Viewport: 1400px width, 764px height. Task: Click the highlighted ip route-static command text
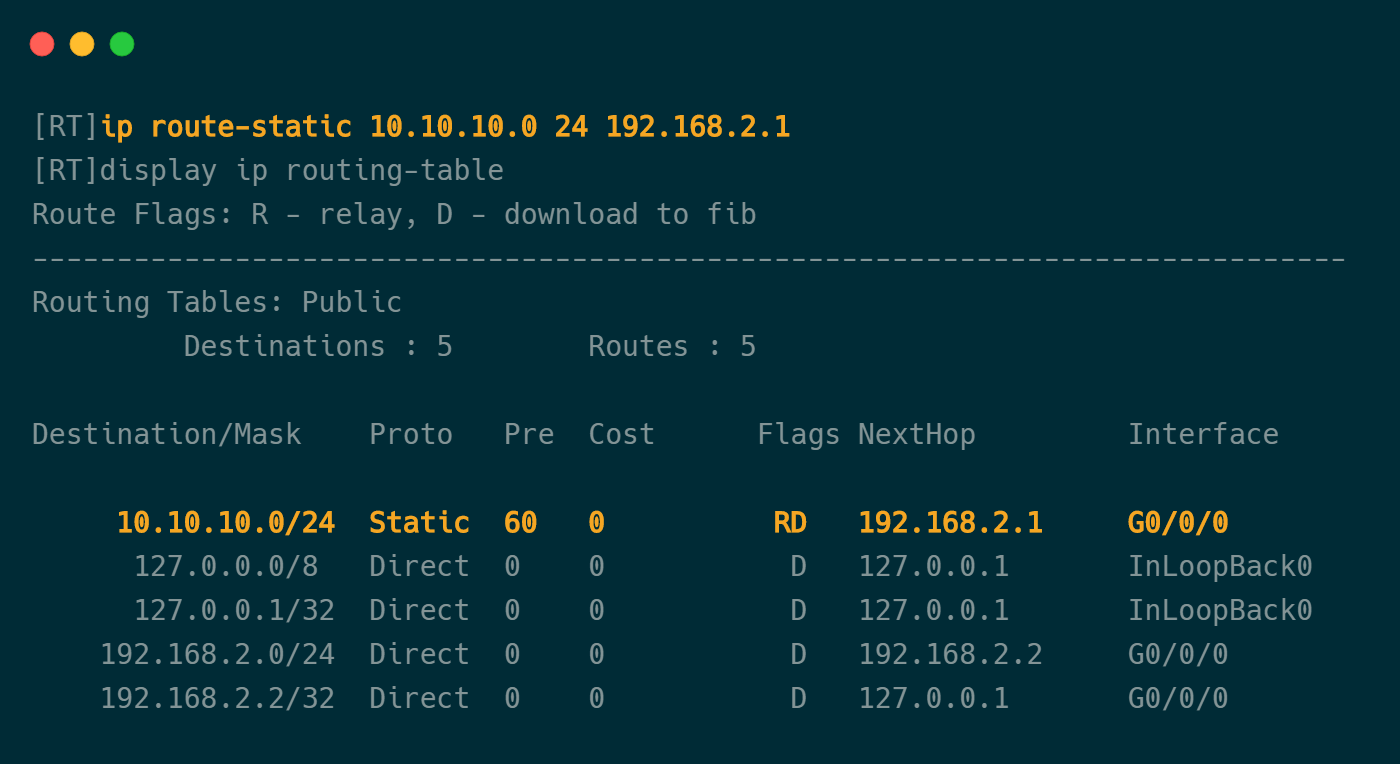coord(445,127)
